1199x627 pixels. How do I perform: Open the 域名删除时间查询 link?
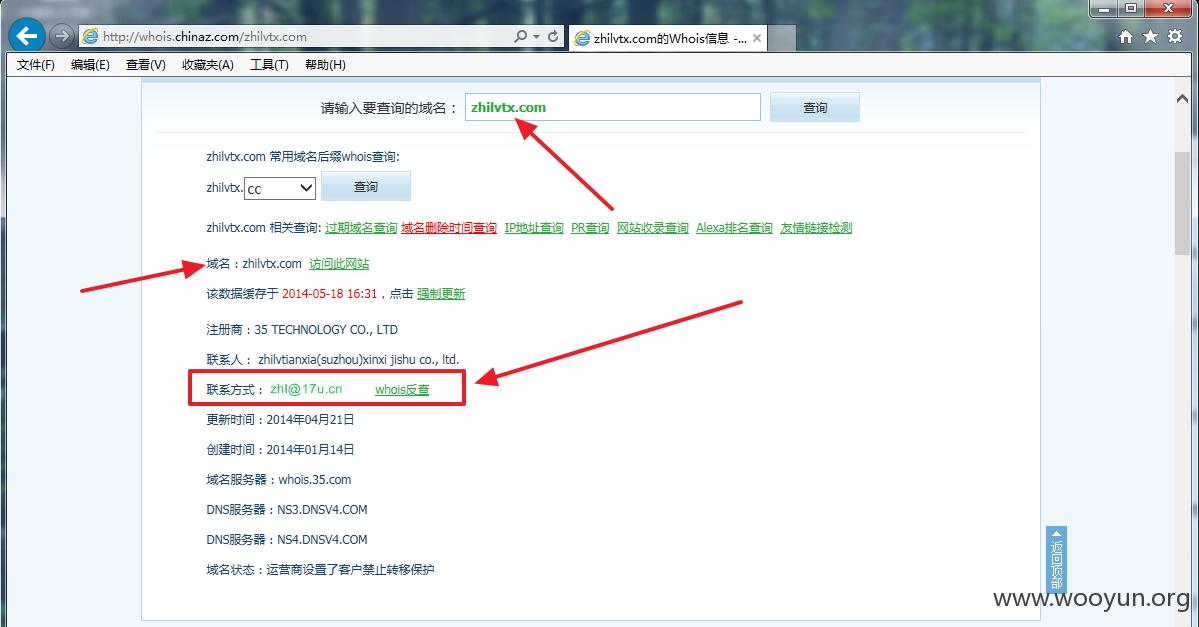click(449, 228)
